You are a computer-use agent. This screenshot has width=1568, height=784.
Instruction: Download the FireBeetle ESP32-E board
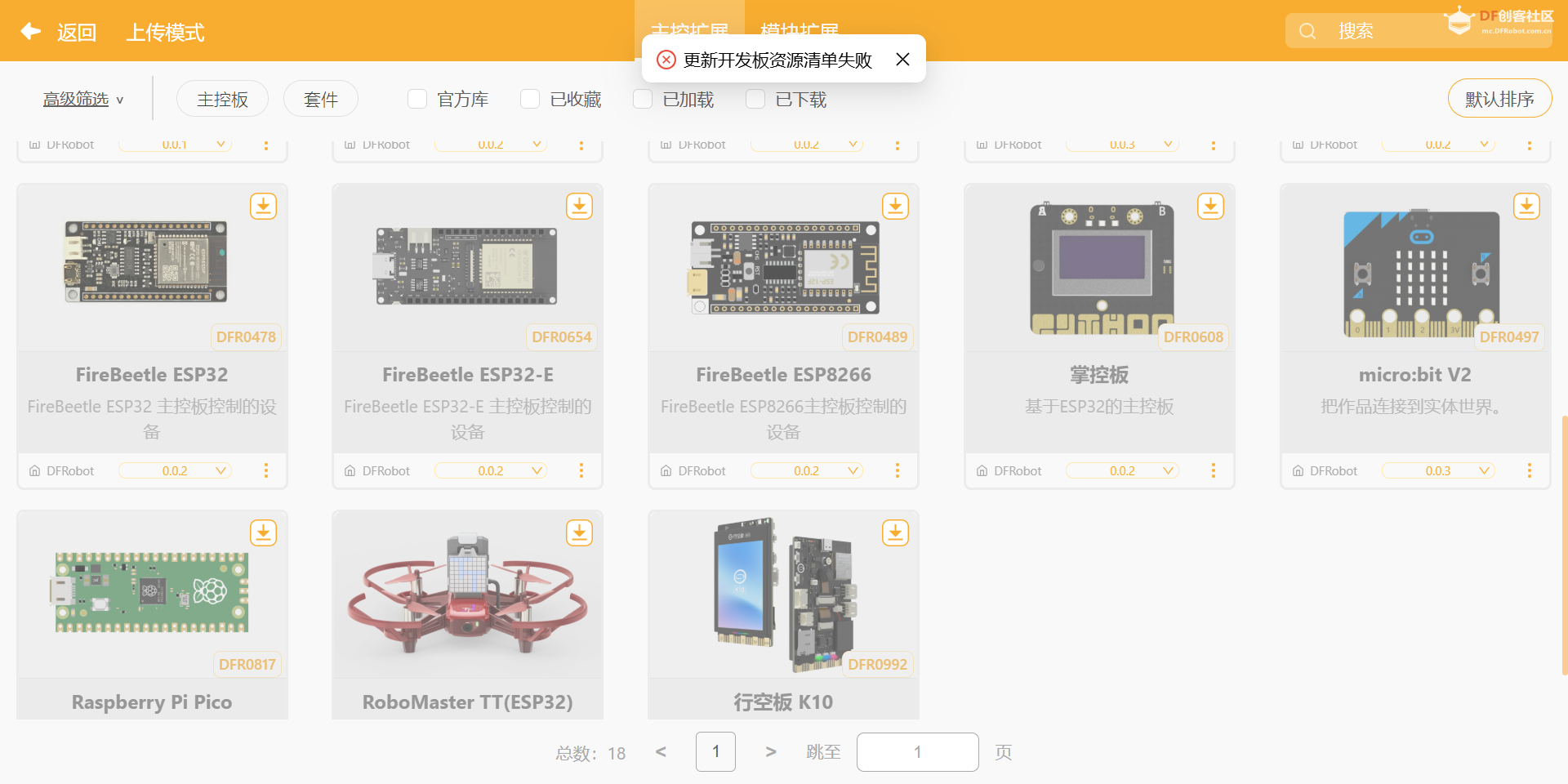(x=579, y=206)
